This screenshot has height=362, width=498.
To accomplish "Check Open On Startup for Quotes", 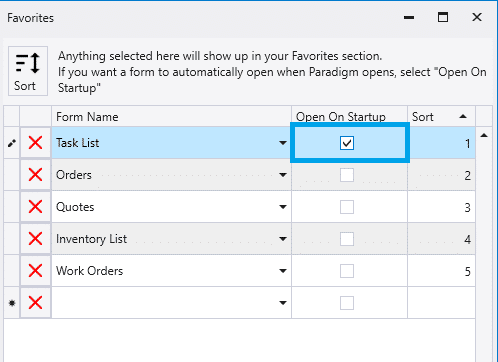I will point(347,207).
